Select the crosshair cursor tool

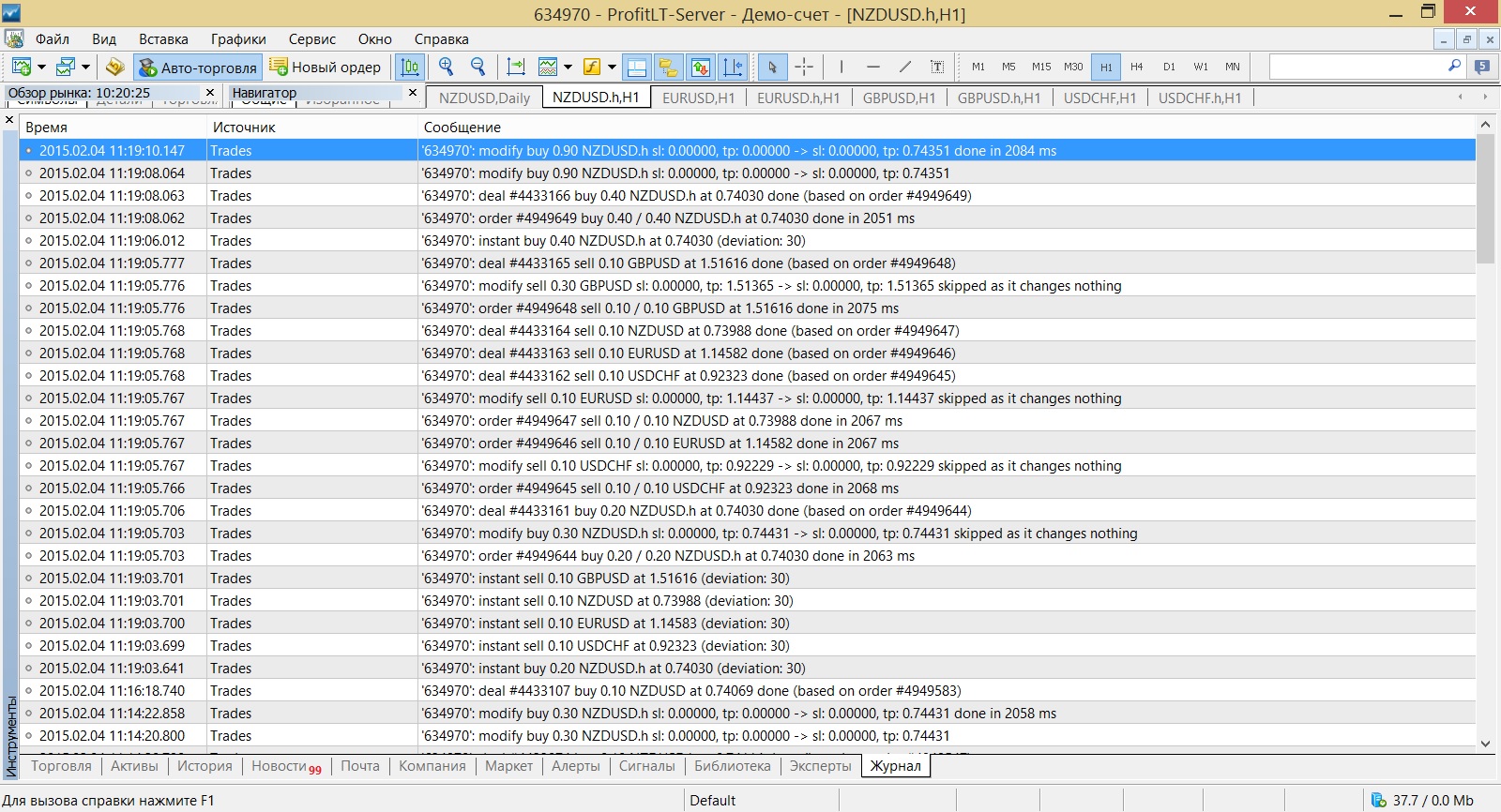804,67
